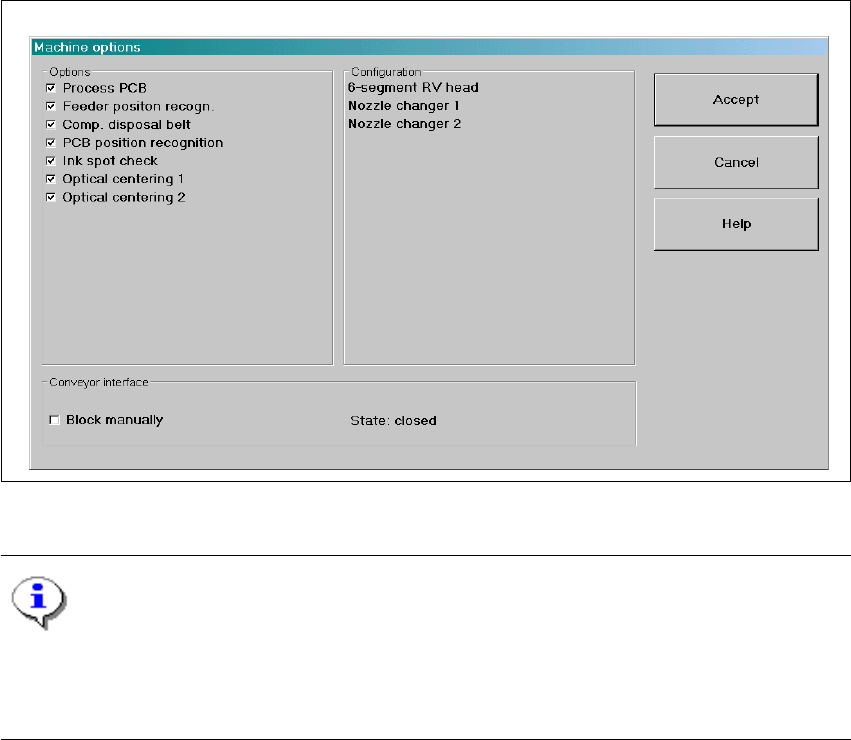Click the blue info speech bubble icon
851x740 pixels.
39,602
